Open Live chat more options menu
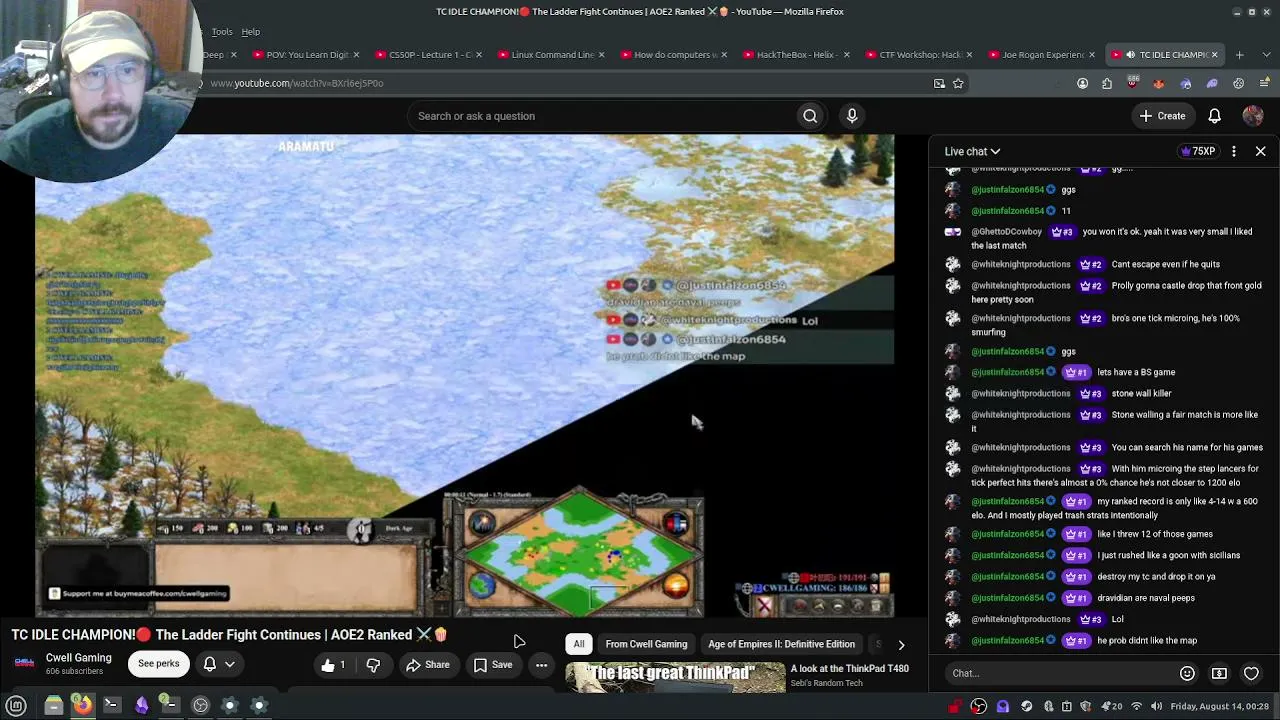 coord(1234,151)
